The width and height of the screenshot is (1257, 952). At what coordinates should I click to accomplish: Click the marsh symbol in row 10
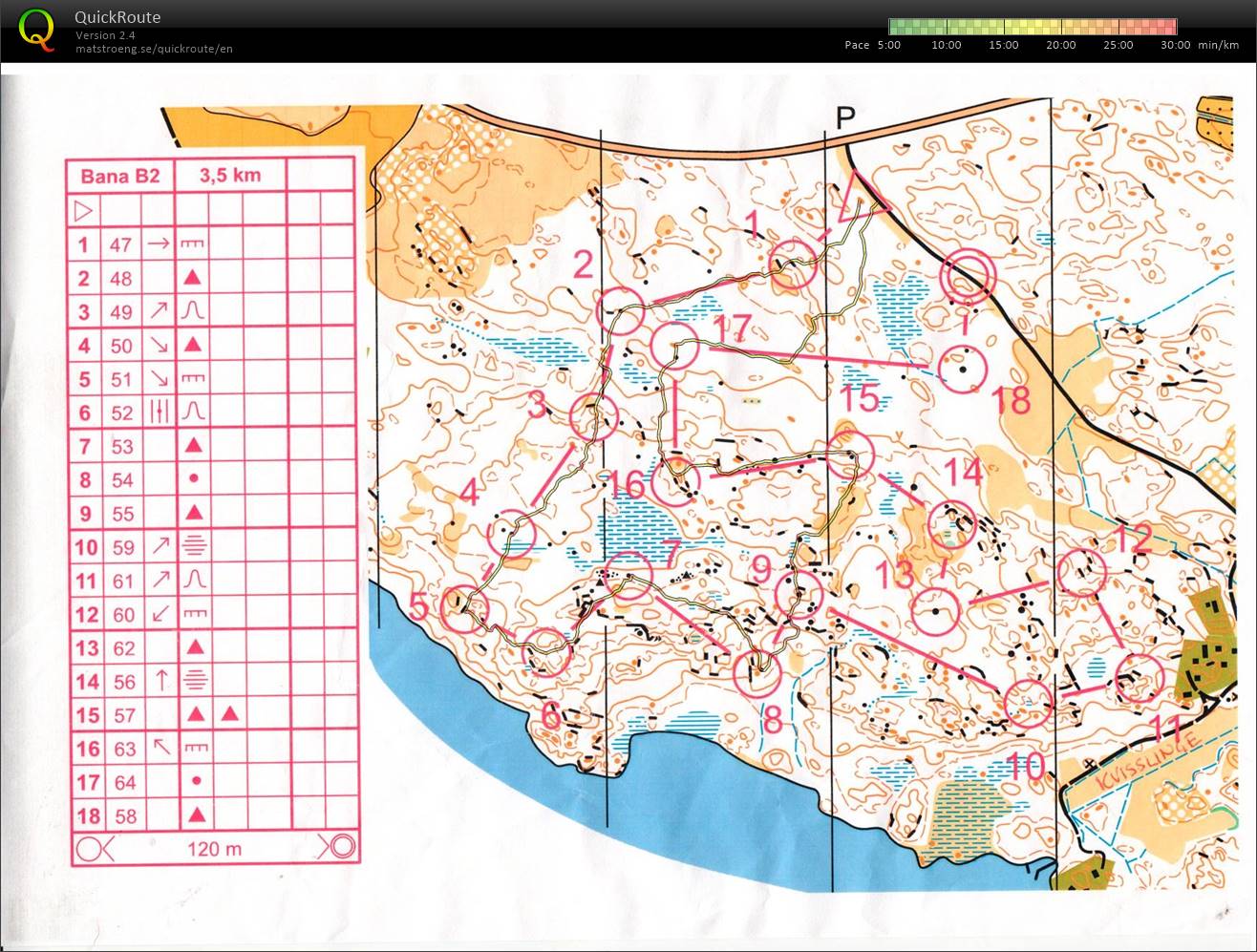pyautogui.click(x=194, y=547)
